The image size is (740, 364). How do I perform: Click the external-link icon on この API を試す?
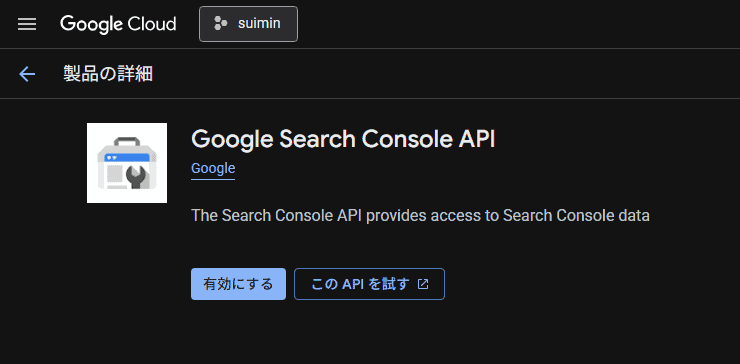click(423, 284)
